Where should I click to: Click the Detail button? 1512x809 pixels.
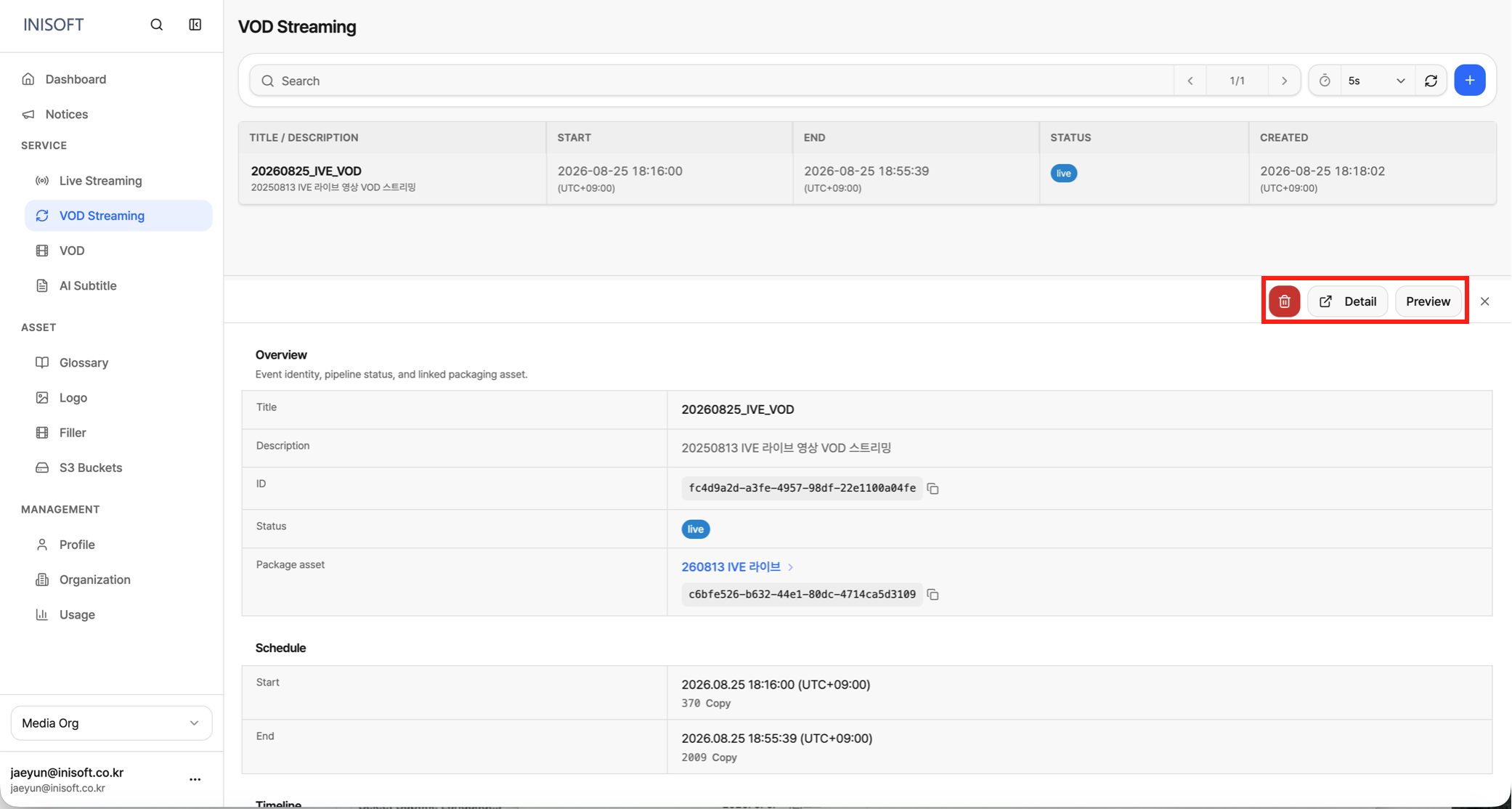click(1347, 301)
